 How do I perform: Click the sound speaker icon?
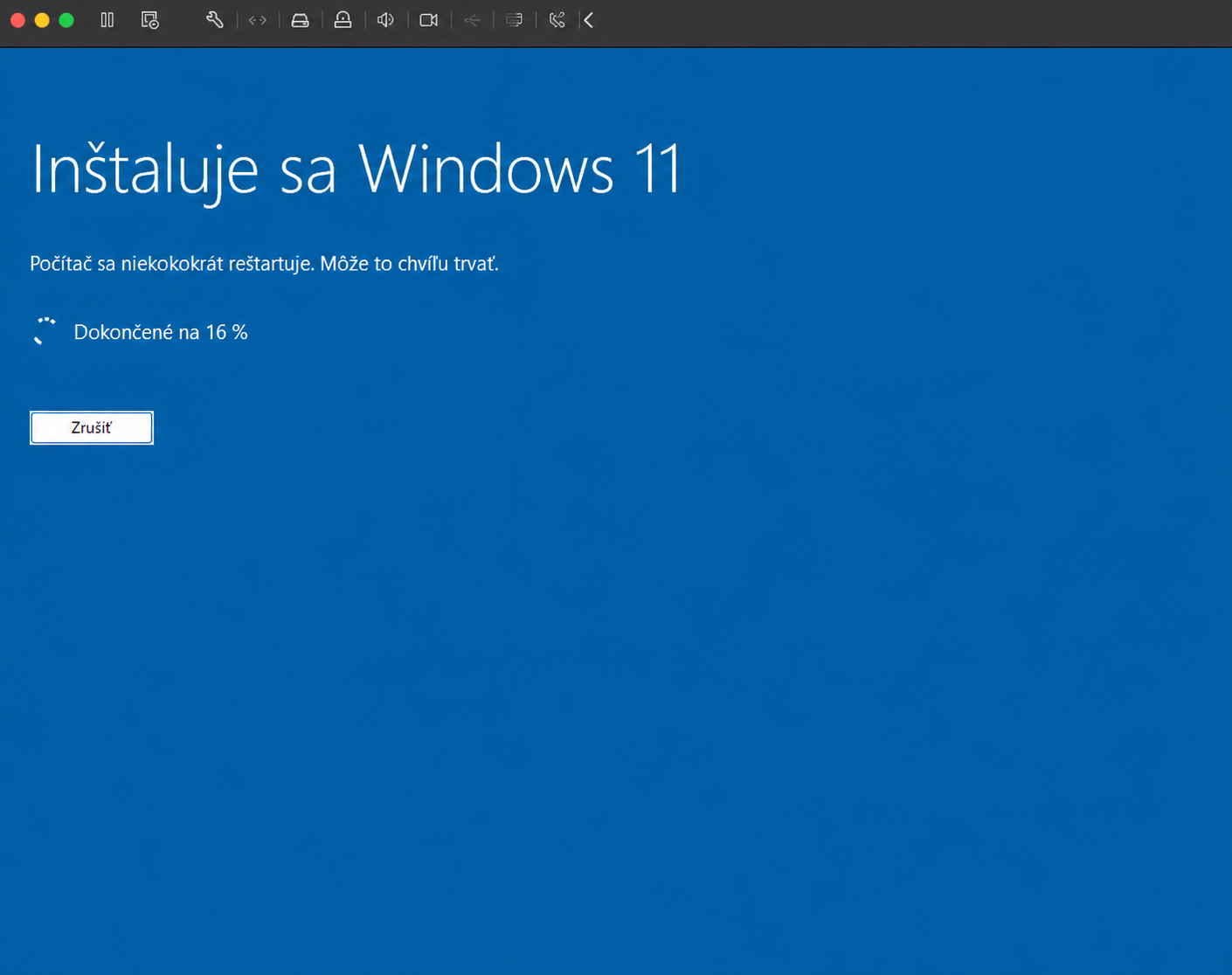coord(385,20)
